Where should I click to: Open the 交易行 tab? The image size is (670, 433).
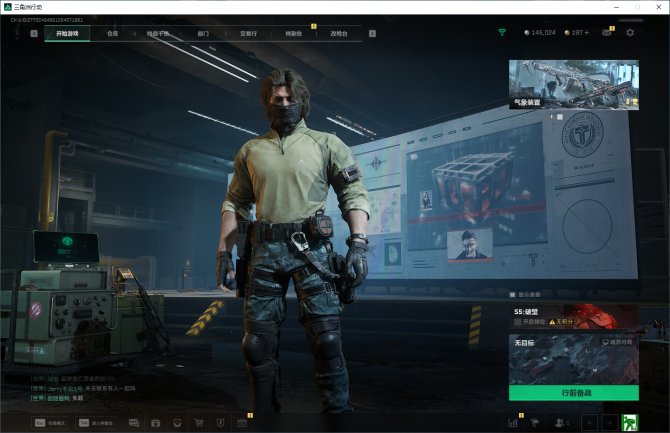pyautogui.click(x=248, y=33)
